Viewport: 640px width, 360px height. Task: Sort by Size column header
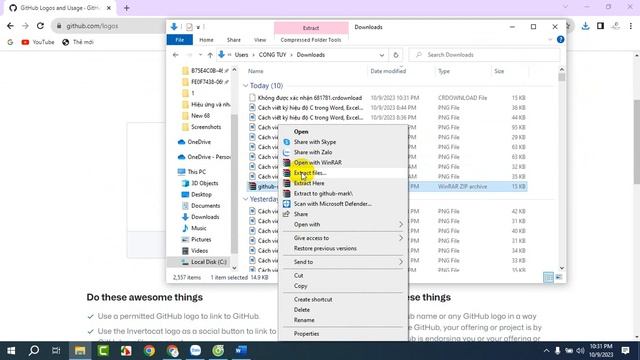coord(499,71)
